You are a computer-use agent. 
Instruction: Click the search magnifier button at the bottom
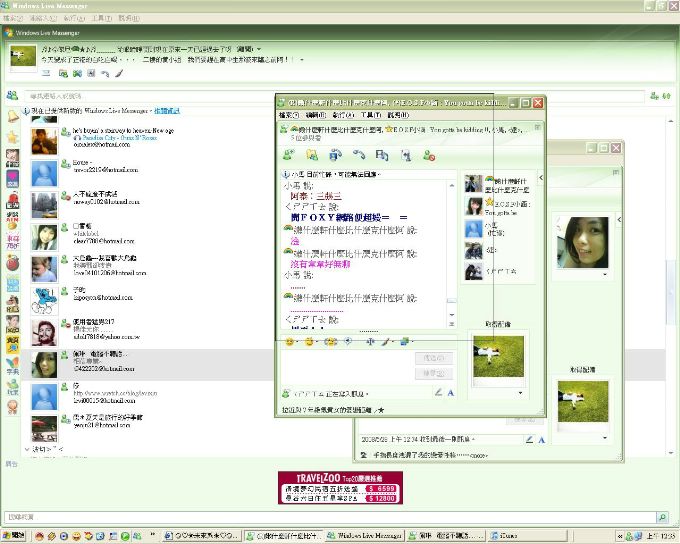pos(662,517)
